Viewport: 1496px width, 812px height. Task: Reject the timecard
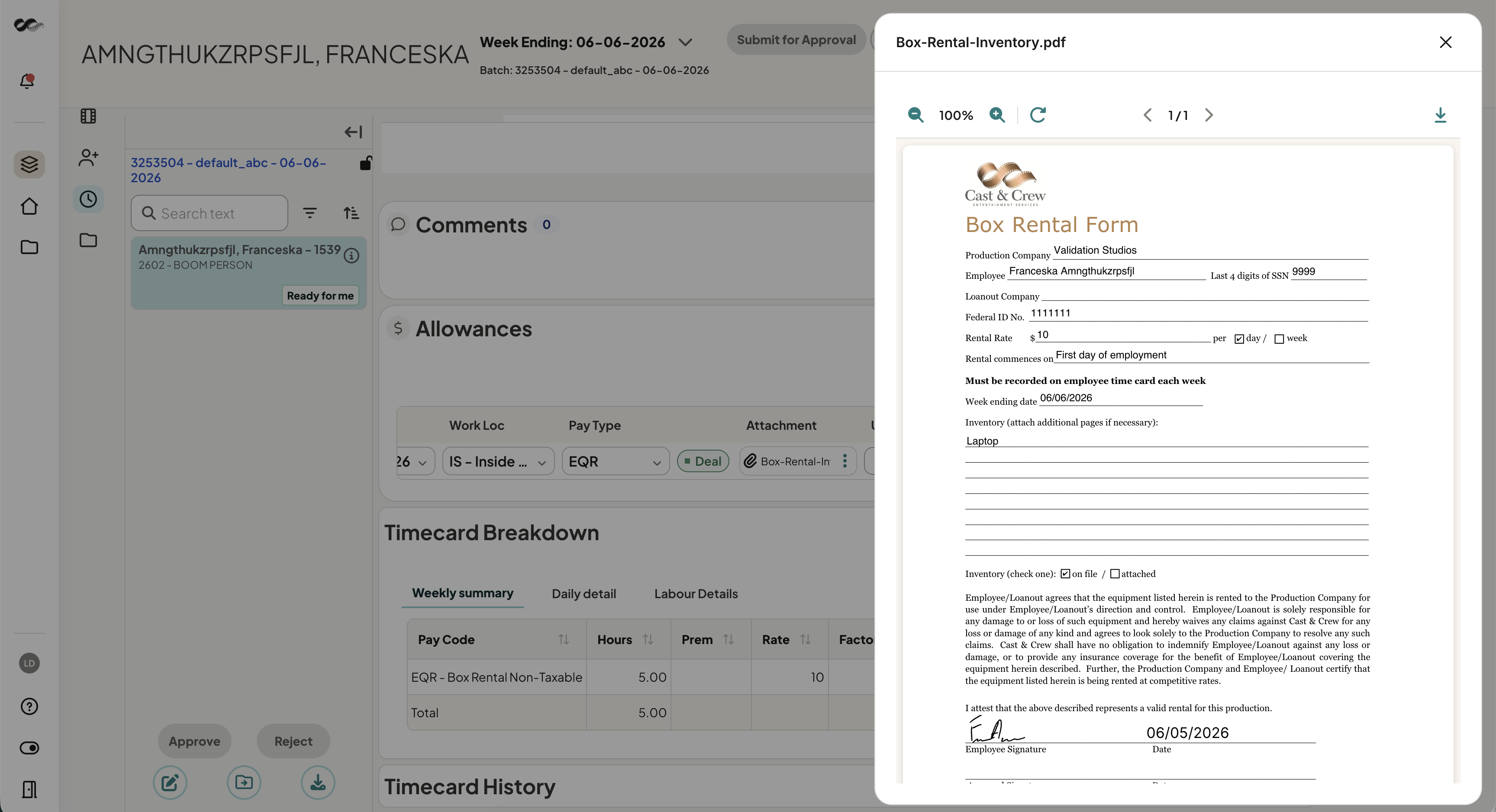click(x=293, y=741)
